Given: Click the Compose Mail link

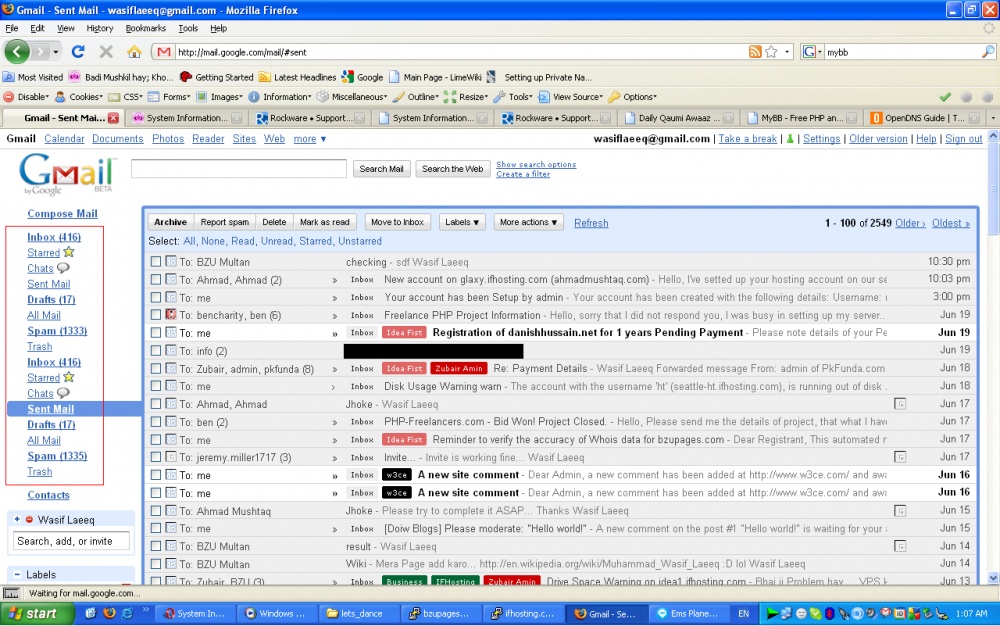Looking at the screenshot, I should [62, 214].
